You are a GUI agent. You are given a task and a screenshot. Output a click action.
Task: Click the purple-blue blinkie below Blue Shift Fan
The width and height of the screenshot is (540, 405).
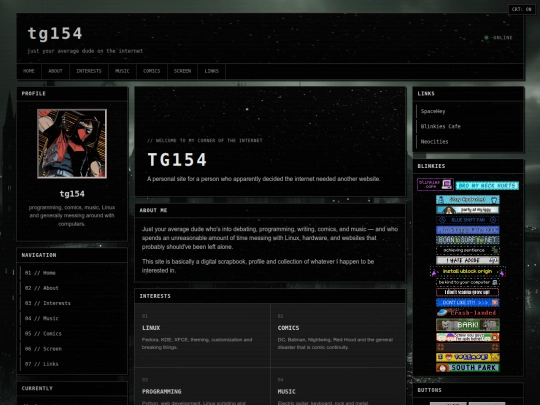pyautogui.click(x=468, y=230)
